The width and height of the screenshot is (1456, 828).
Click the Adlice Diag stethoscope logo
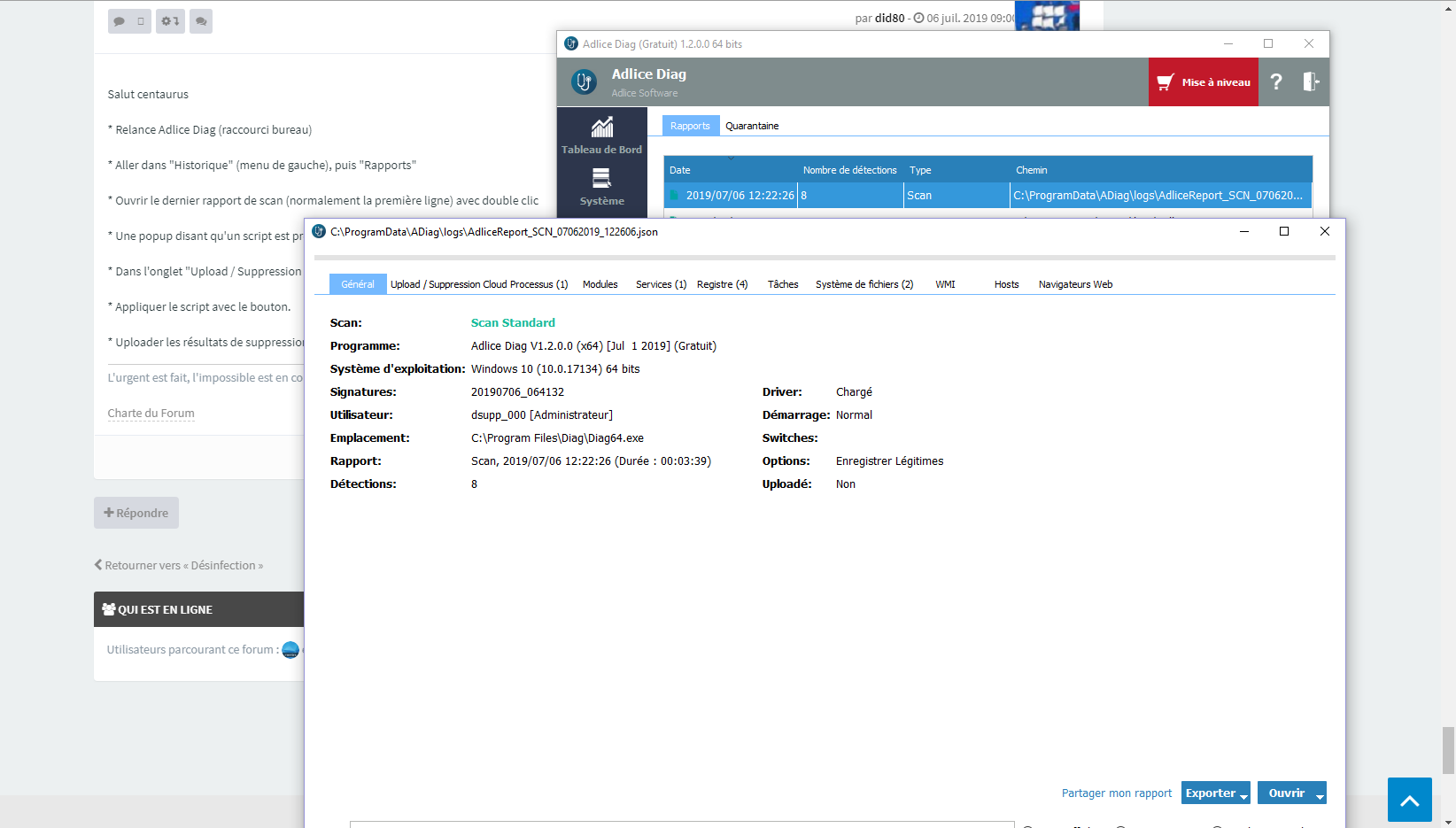[584, 81]
